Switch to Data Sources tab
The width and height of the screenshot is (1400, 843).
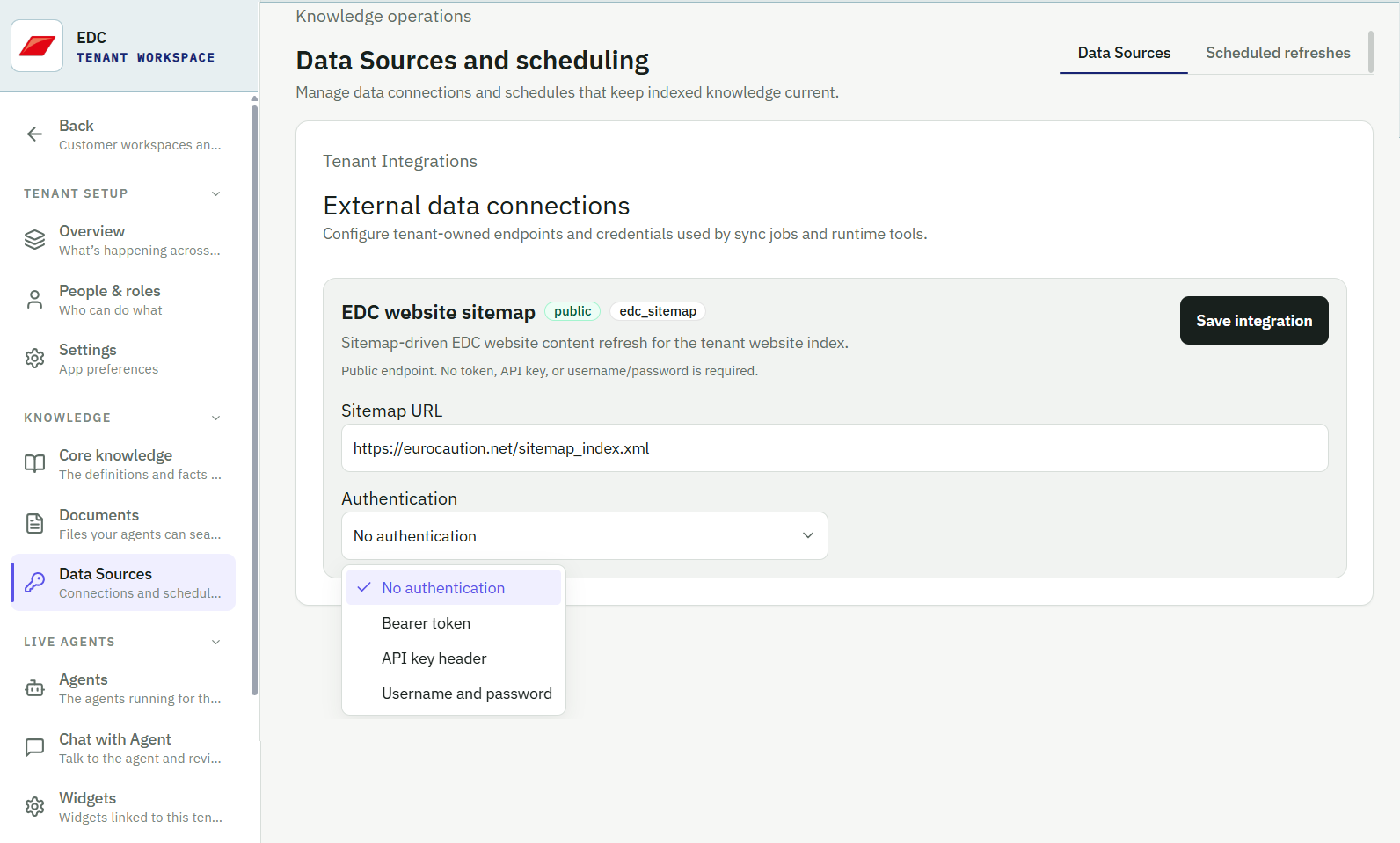tap(1124, 53)
